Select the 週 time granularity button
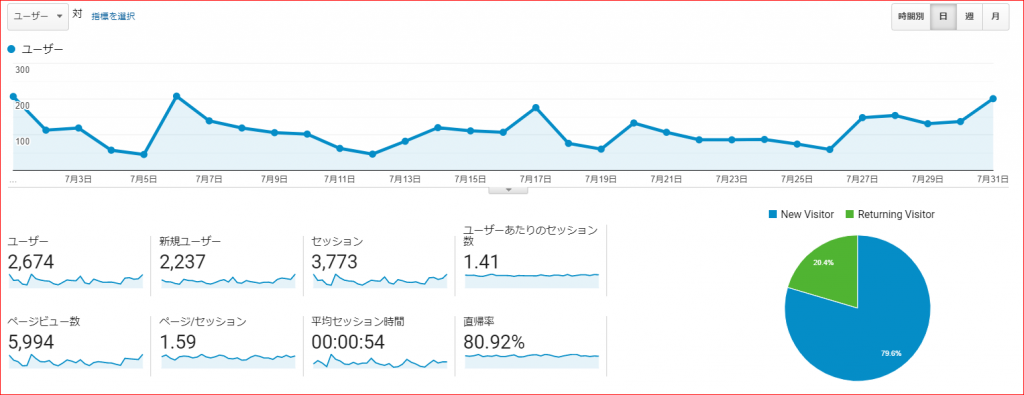Viewport: 1024px width, 395px height. [969, 17]
